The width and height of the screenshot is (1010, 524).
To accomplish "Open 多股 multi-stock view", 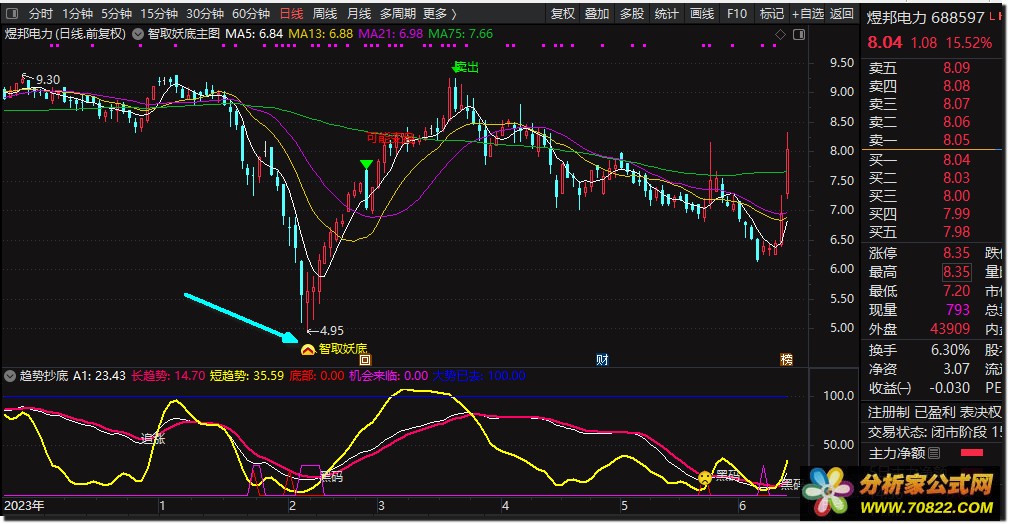I will click(x=631, y=14).
